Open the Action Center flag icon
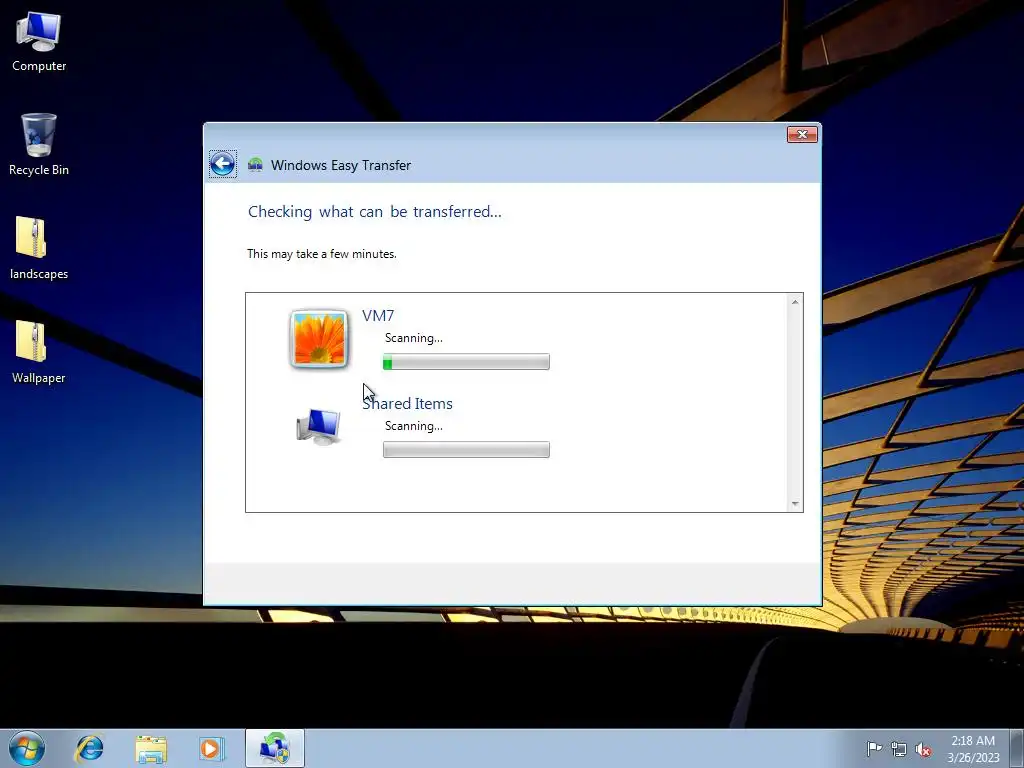The height and width of the screenshot is (768, 1024). [874, 748]
